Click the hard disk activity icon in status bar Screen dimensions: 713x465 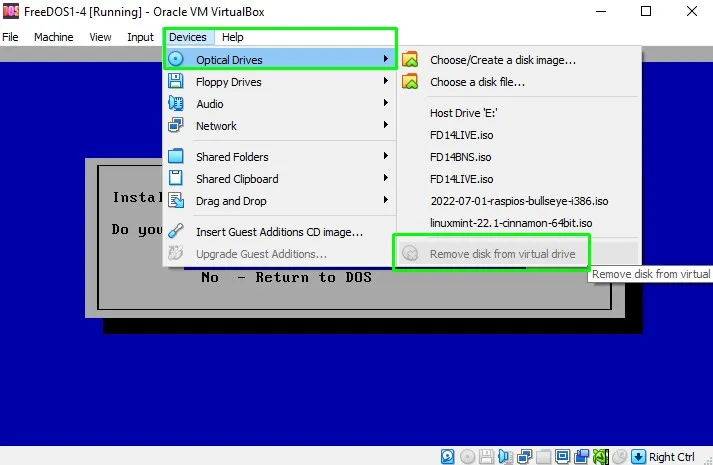pos(447,456)
